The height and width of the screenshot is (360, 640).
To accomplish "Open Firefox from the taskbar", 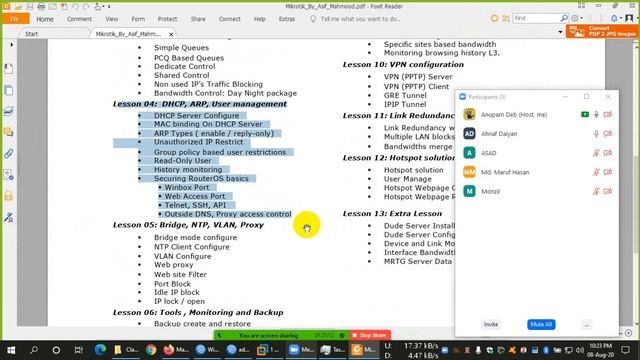I will (176, 350).
